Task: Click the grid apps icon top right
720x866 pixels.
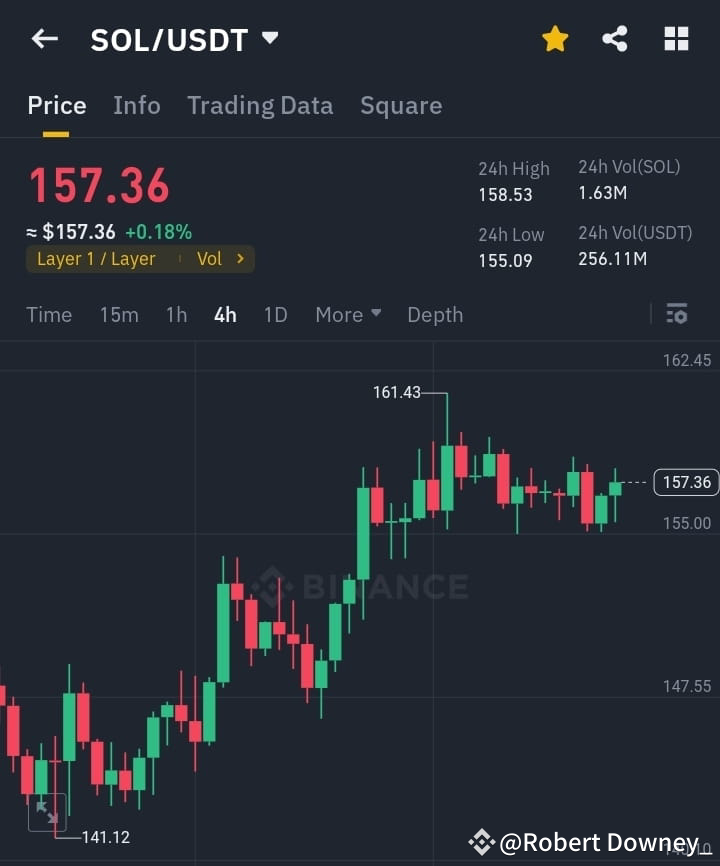Action: click(676, 38)
